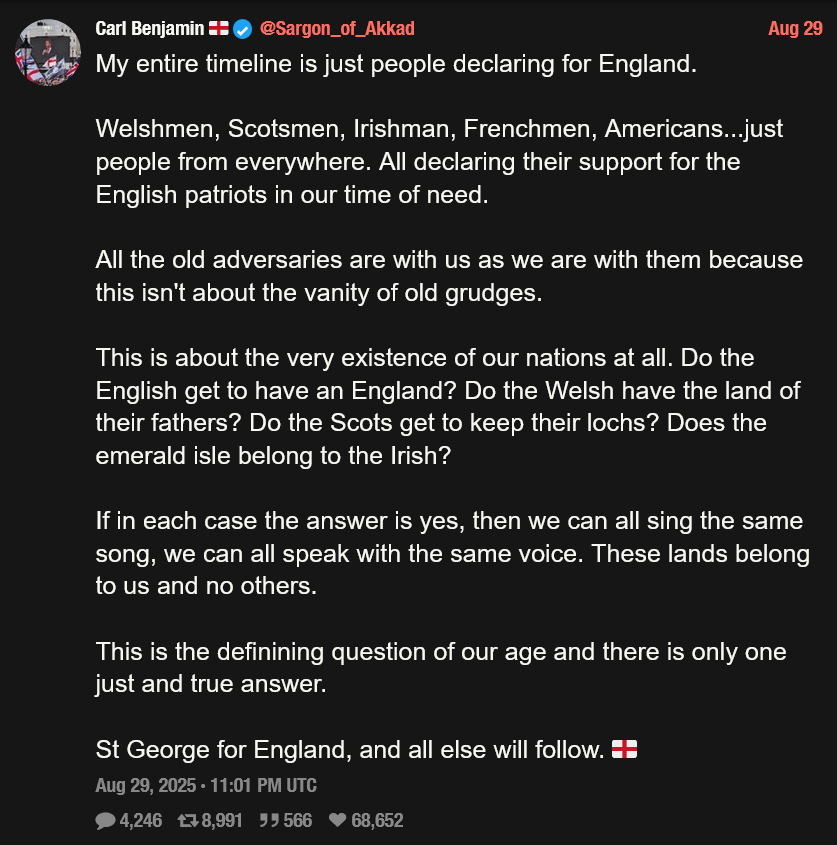Image resolution: width=837 pixels, height=845 pixels.
Task: Click the England flag beside the display name
Action: point(219,28)
